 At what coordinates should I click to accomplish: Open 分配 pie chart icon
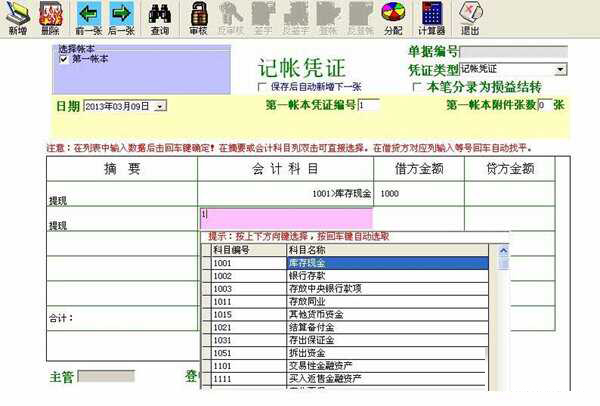pos(393,18)
